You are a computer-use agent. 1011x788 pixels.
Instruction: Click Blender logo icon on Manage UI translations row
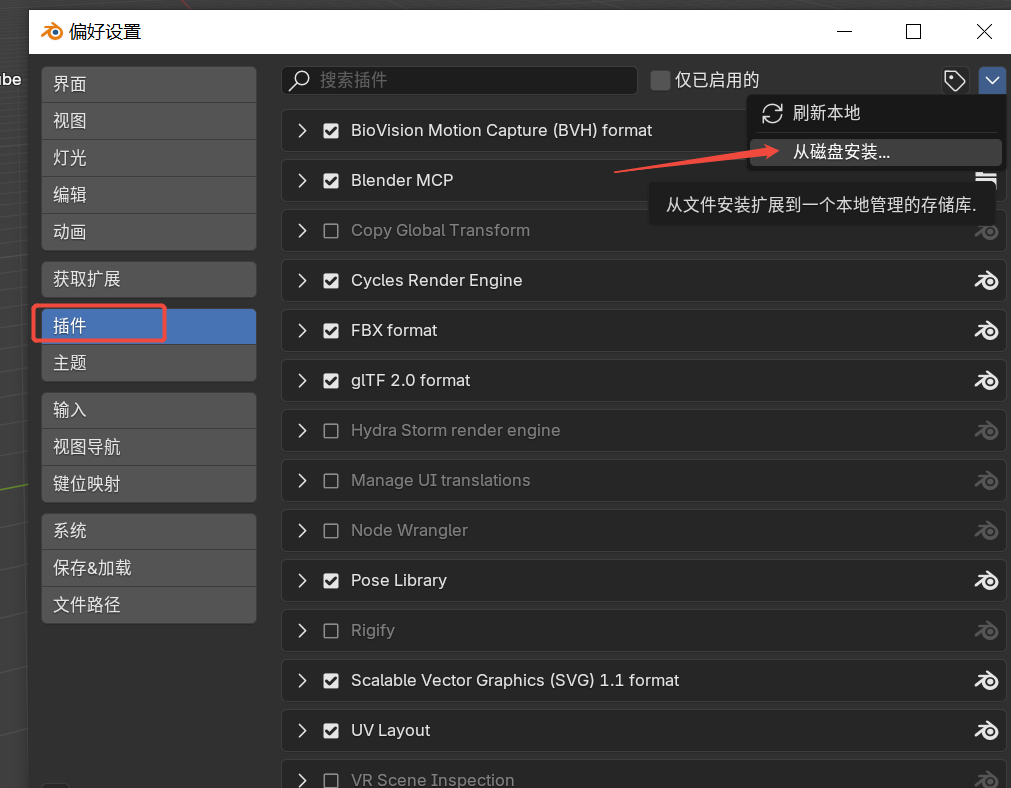click(986, 480)
